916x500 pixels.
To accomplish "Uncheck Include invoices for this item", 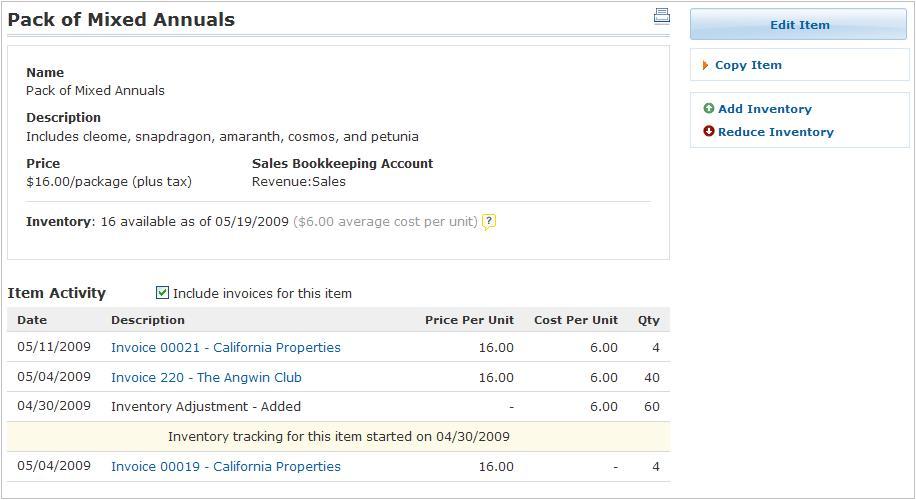I will coord(162,293).
